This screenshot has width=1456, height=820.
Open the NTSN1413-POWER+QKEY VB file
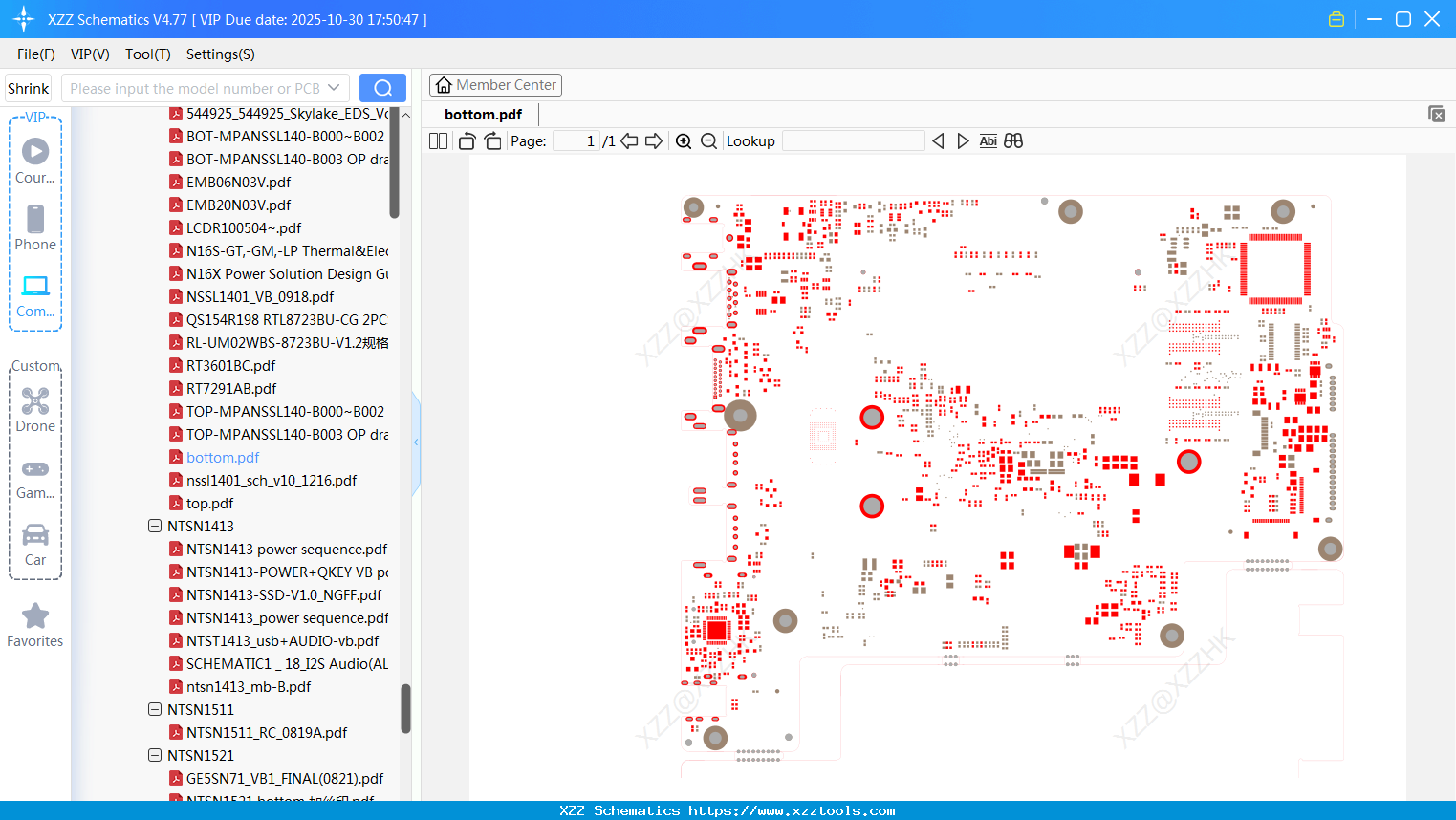click(287, 572)
